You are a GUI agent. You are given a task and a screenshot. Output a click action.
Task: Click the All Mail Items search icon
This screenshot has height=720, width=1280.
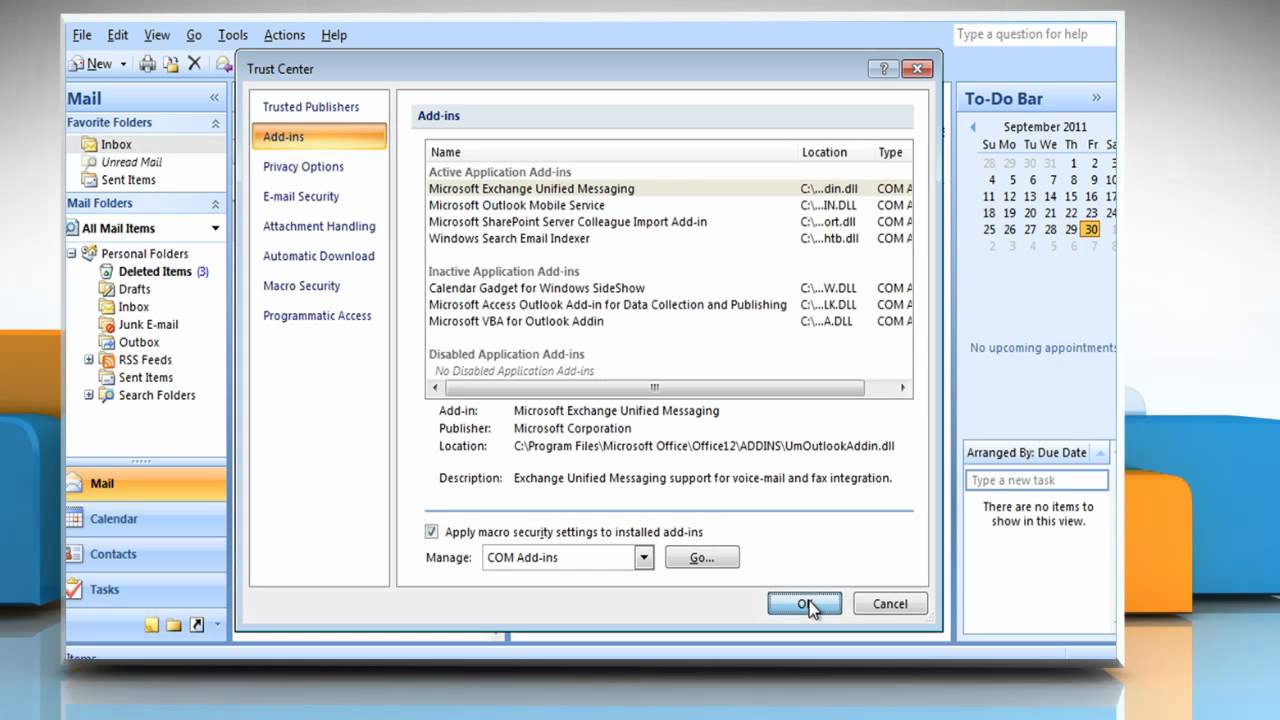[74, 228]
